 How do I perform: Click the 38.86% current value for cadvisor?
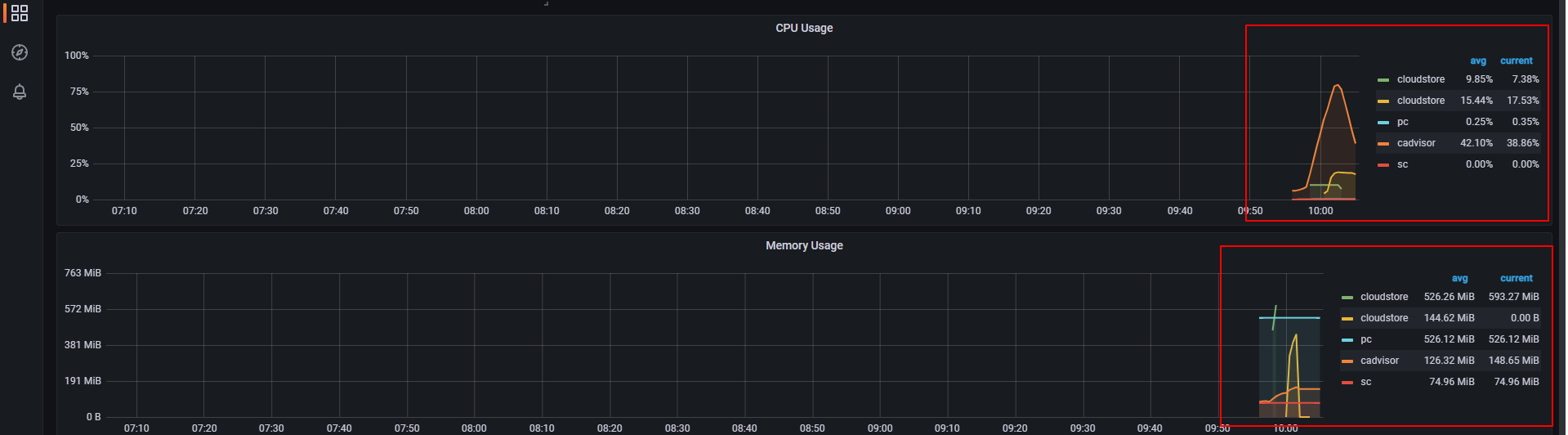tap(1522, 143)
